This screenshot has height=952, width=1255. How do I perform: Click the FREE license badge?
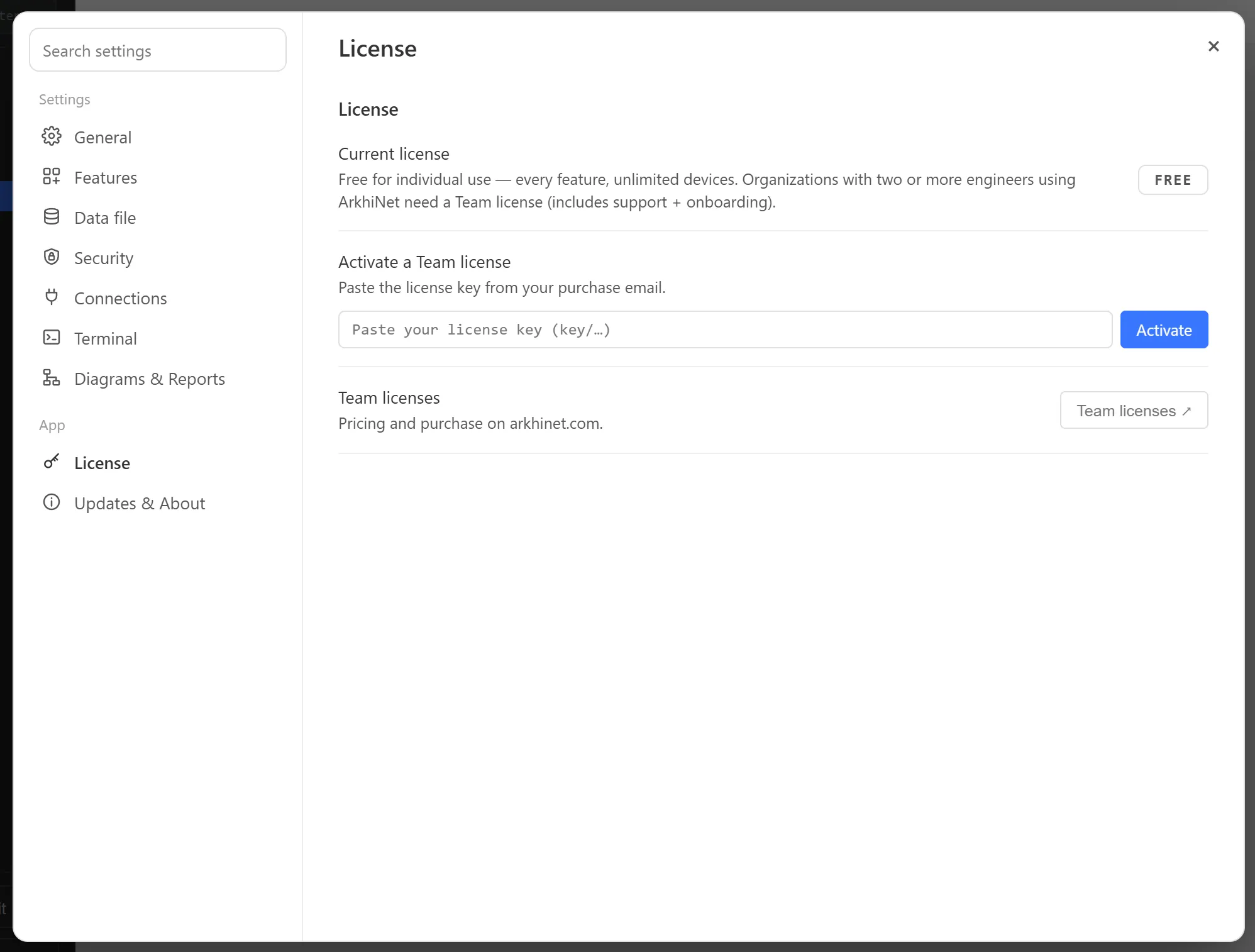click(x=1173, y=180)
